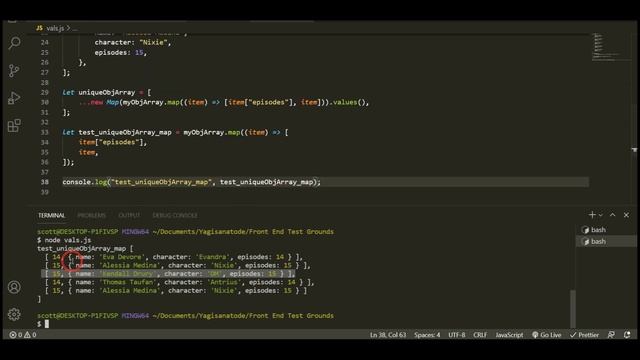The image size is (640, 360).
Task: Click the Thomas Taufan terminal output row
Action: pyautogui.click(x=180, y=282)
